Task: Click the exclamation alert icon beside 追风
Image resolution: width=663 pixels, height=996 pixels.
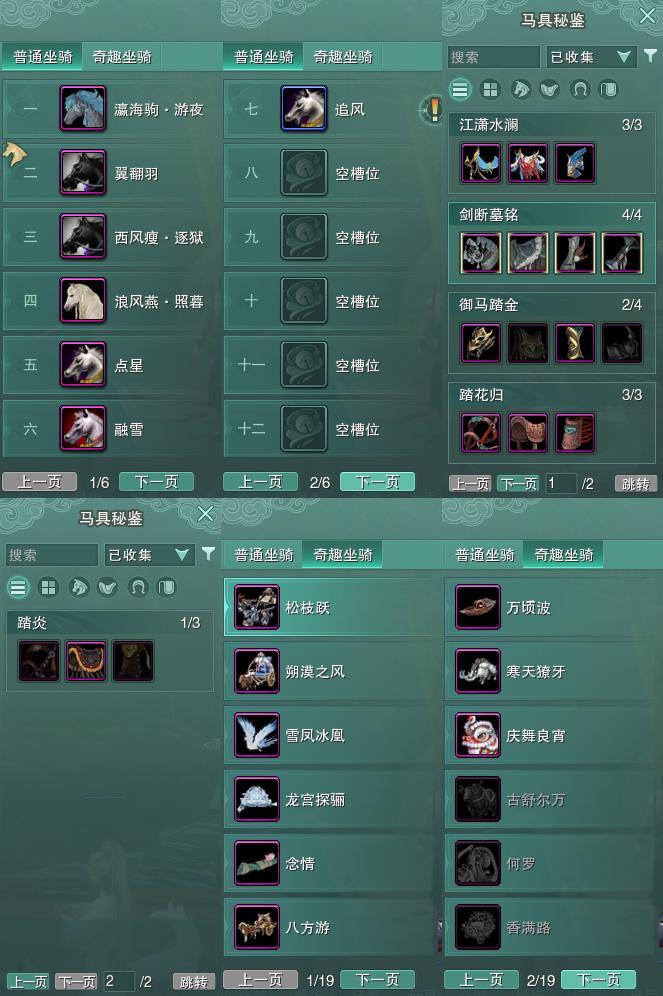Action: (434, 109)
